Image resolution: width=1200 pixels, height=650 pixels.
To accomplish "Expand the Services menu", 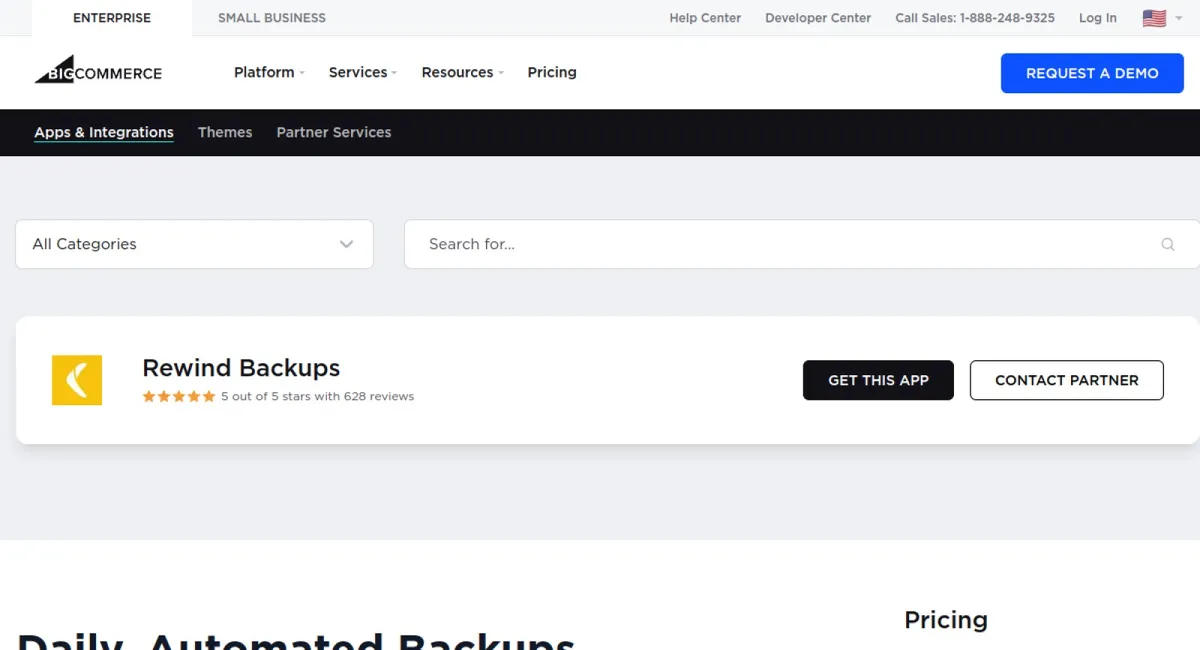I will tap(363, 72).
